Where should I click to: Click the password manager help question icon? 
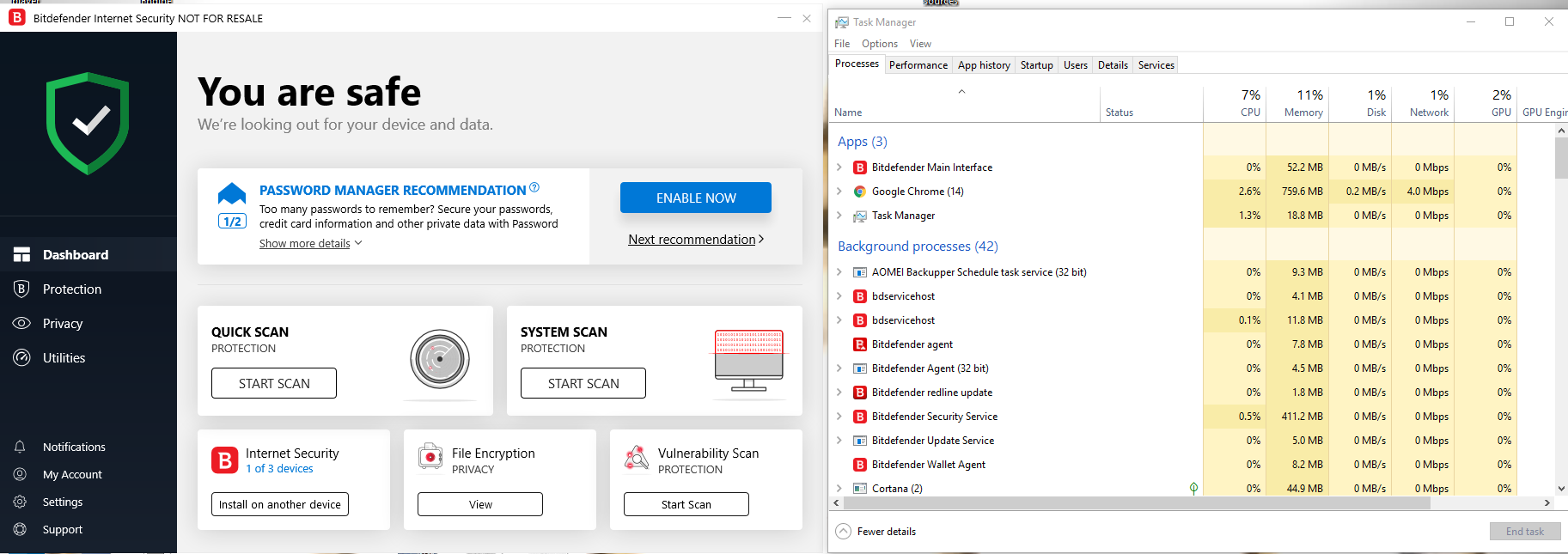534,188
